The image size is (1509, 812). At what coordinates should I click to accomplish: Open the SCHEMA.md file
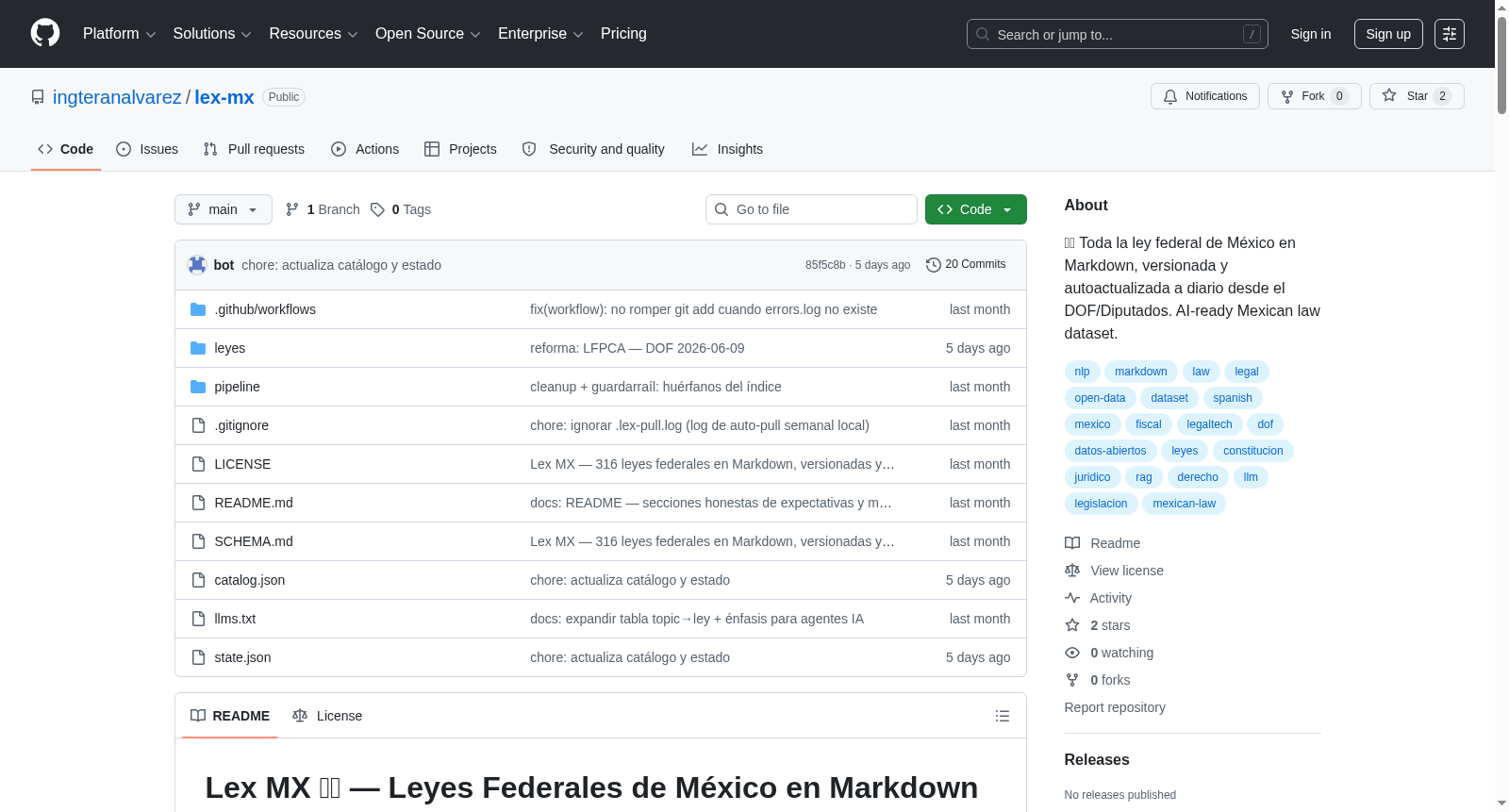pos(254,541)
